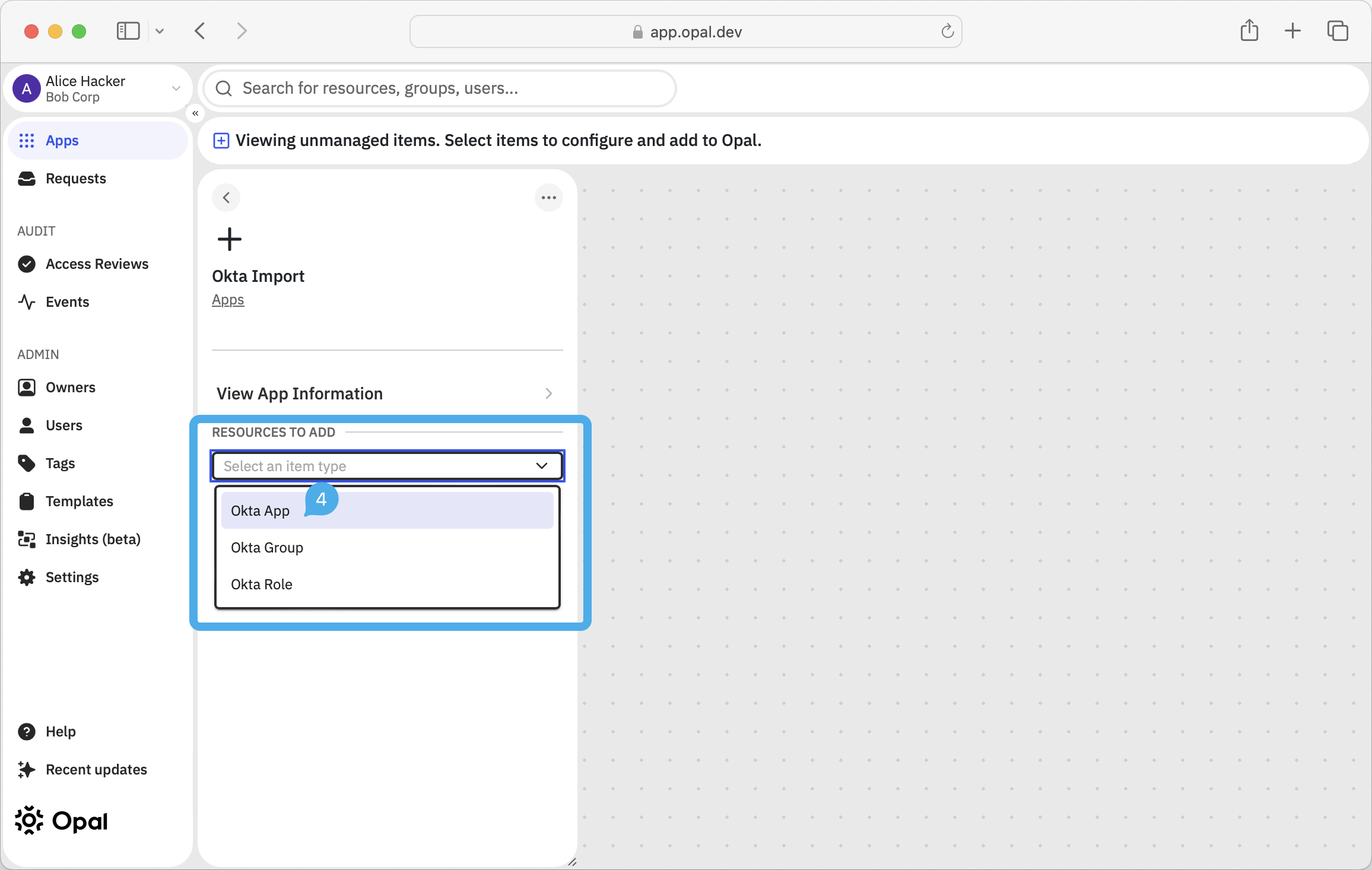Screen dimensions: 1372x870
Task: Click the Help question mark icon
Action: click(27, 732)
